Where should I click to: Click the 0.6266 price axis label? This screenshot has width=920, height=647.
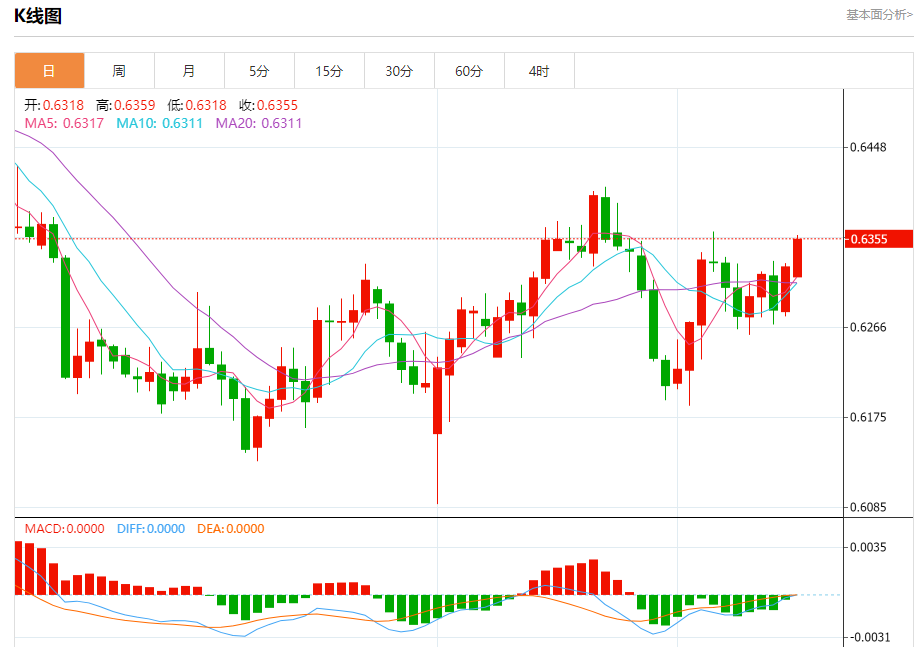[x=868, y=327]
